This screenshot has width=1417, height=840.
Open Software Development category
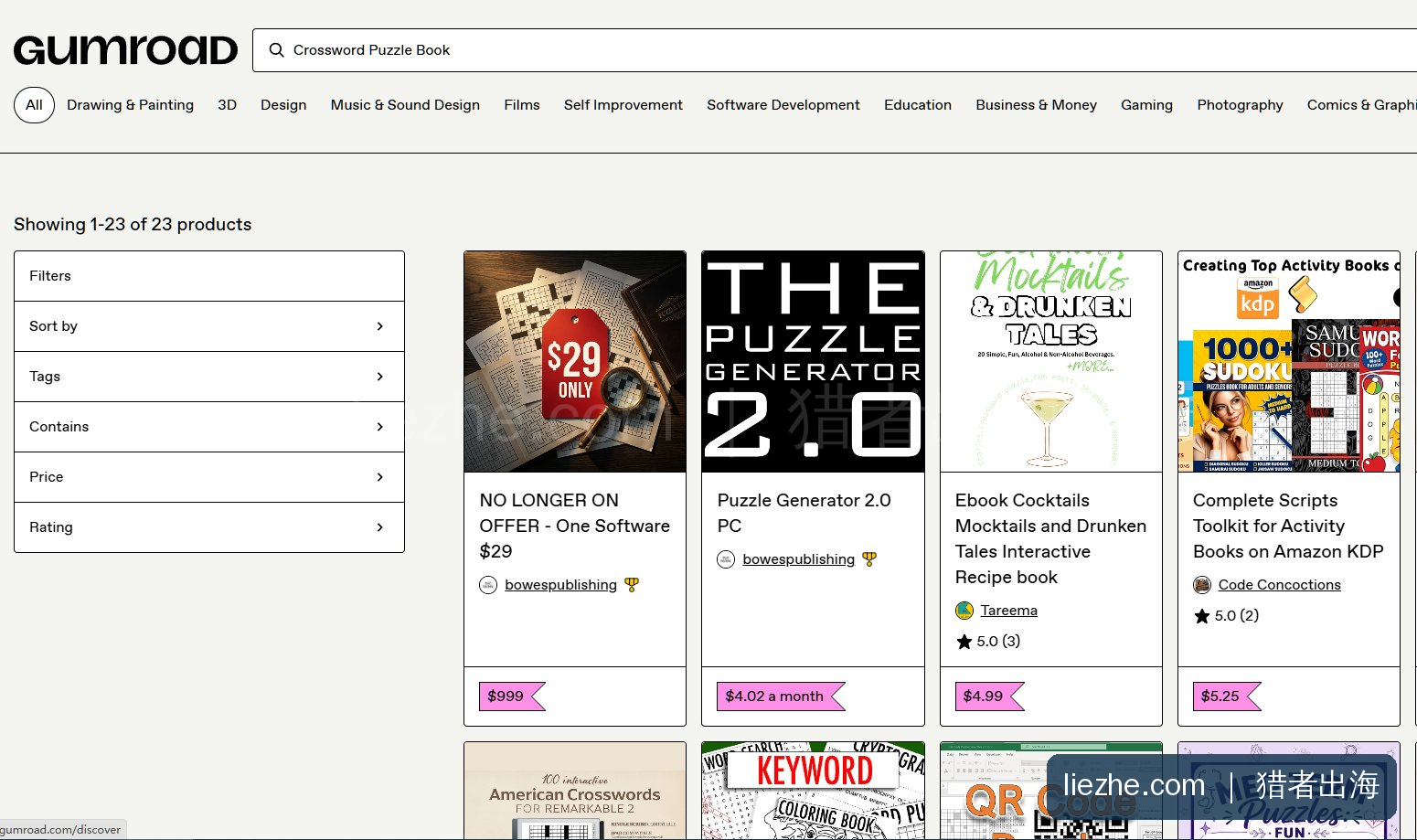tap(783, 104)
